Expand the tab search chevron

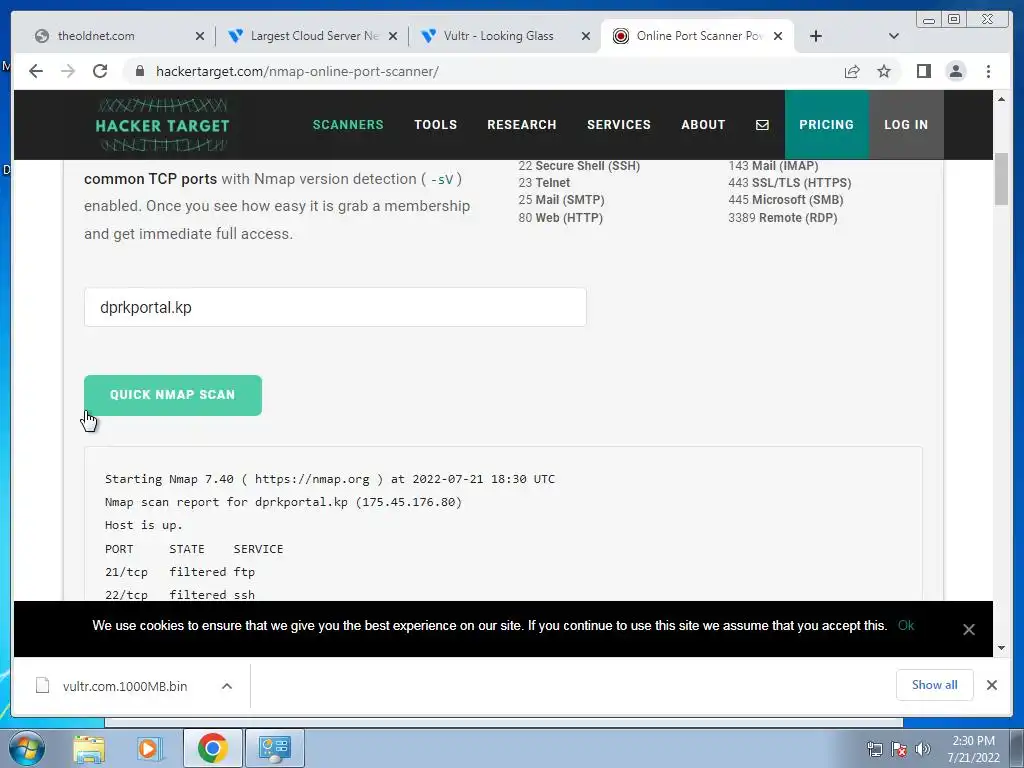893,36
